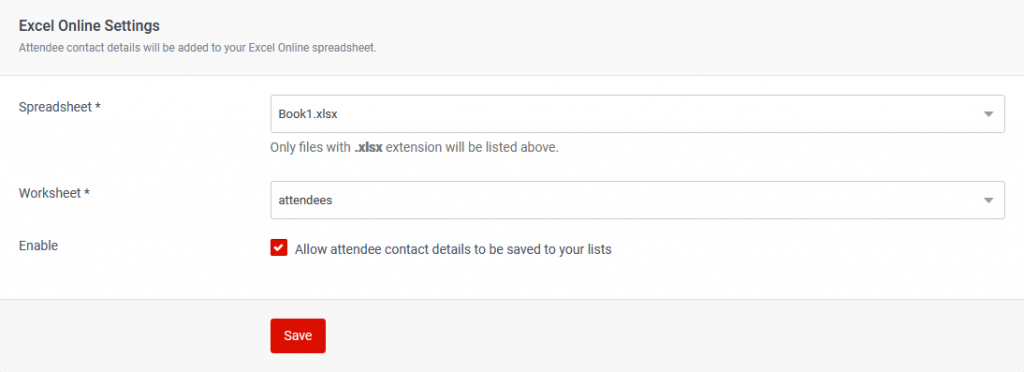Click the Worksheet * field label
Screen dimensions: 1024x372
(x=54, y=193)
